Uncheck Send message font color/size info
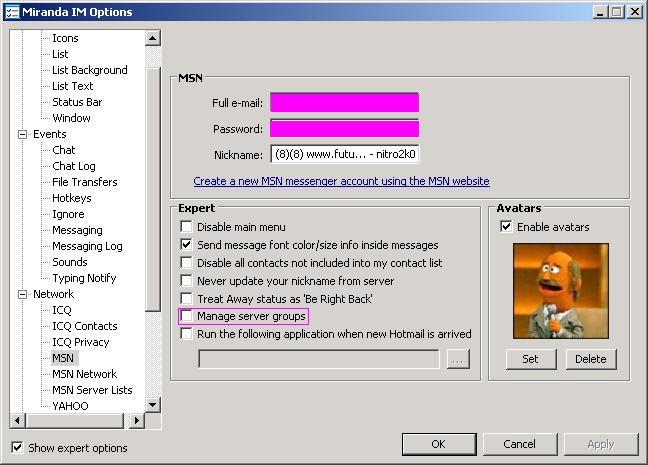Image resolution: width=648 pixels, height=465 pixels. [186, 245]
